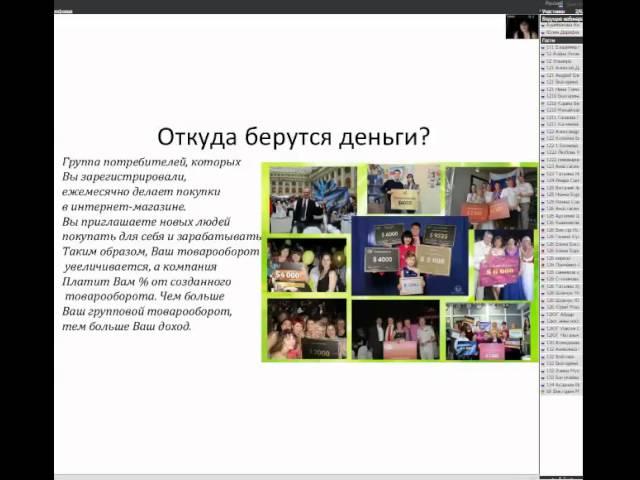Click the text line 'Вы приглашаете новых людей'
Image resolution: width=640 pixels, height=480 pixels.
[146, 222]
